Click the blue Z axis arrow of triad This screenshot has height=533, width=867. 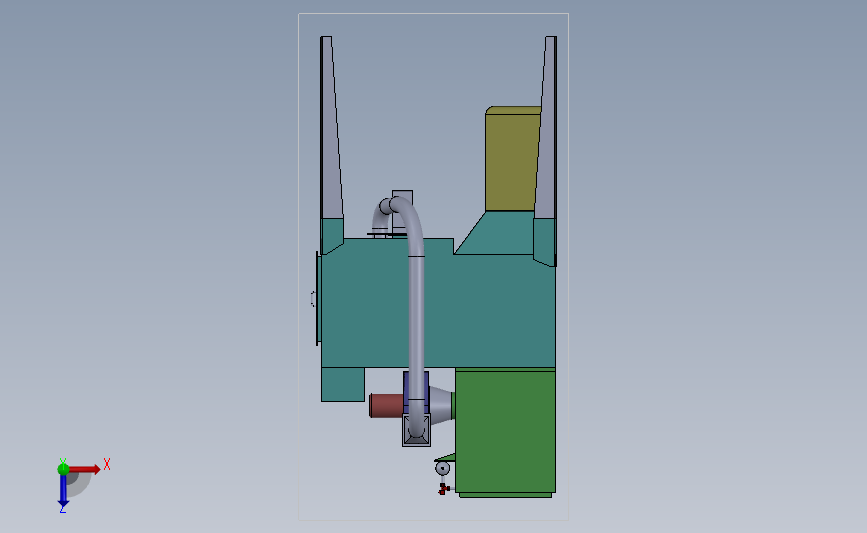tap(63, 490)
